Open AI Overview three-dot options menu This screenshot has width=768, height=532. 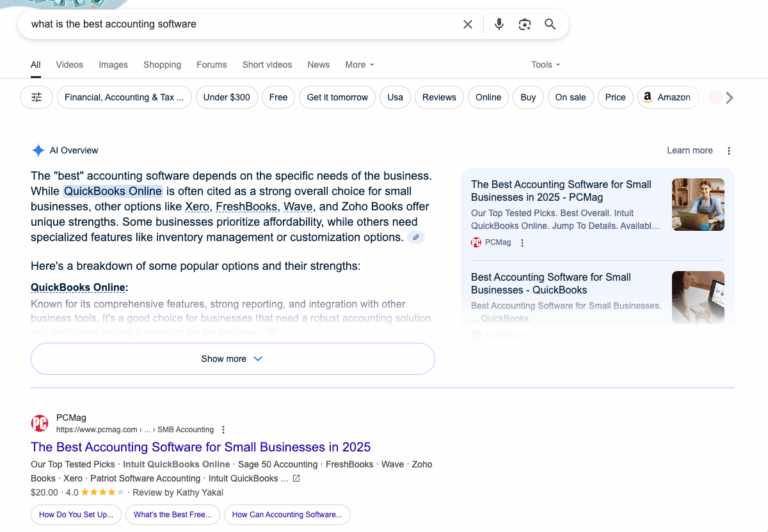pos(728,151)
